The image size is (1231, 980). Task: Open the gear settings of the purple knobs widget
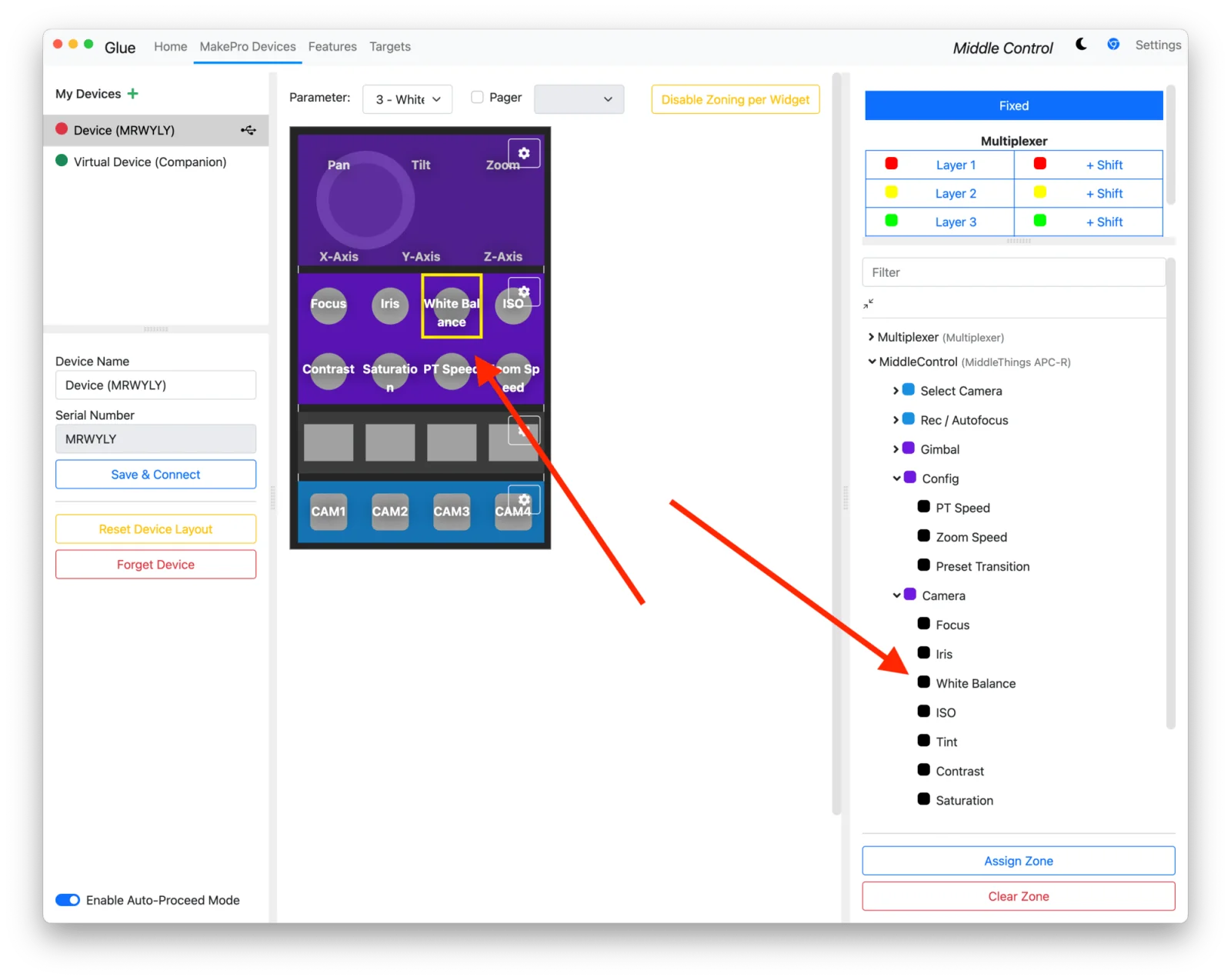tap(524, 292)
